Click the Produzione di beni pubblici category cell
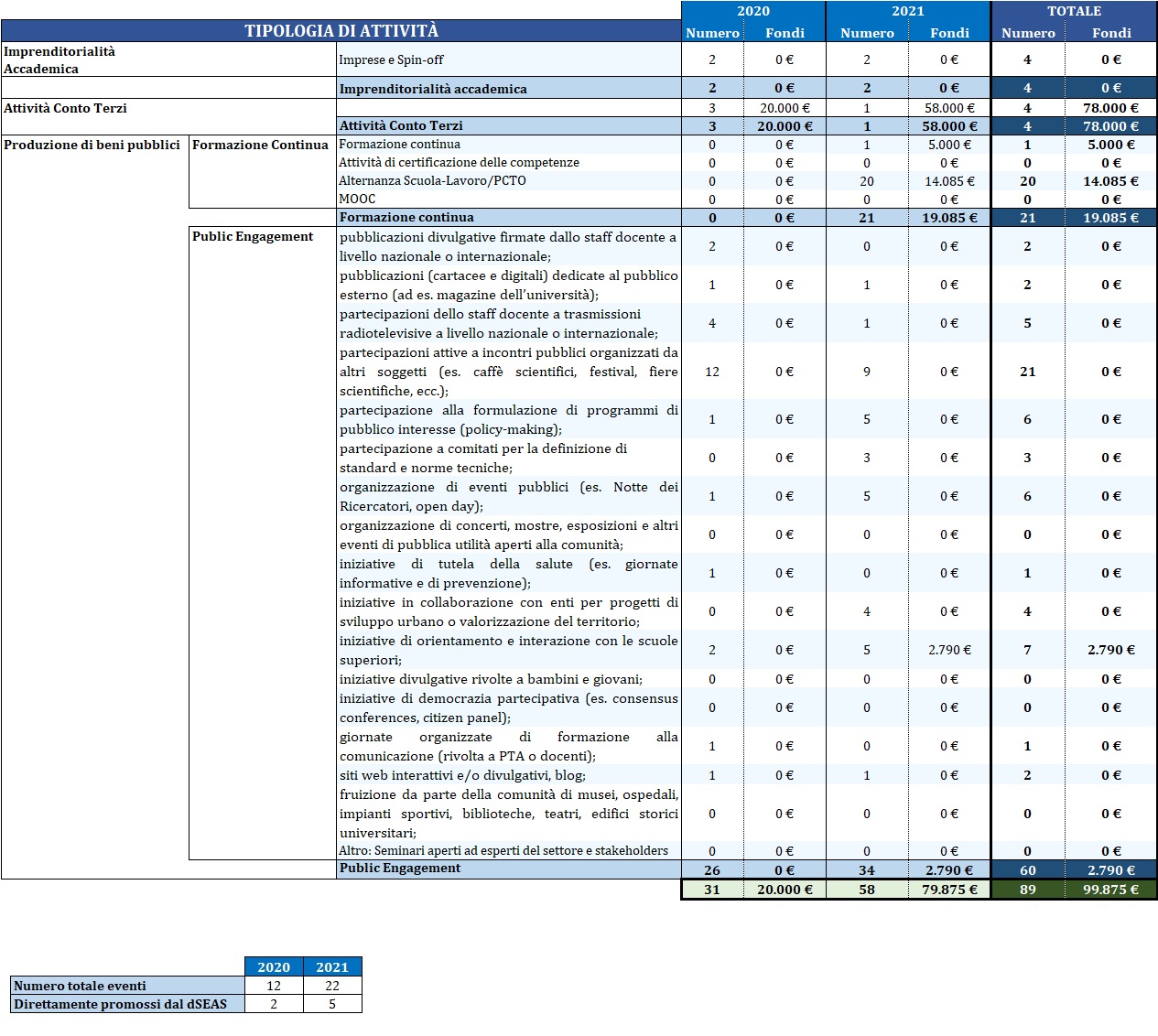The height and width of the screenshot is (1036, 1158). click(x=92, y=145)
